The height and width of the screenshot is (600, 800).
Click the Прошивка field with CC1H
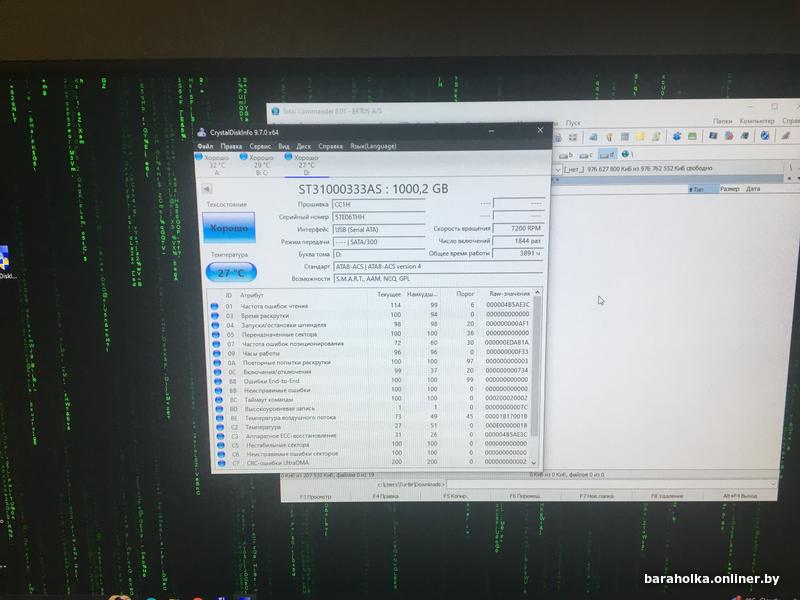pyautogui.click(x=379, y=205)
